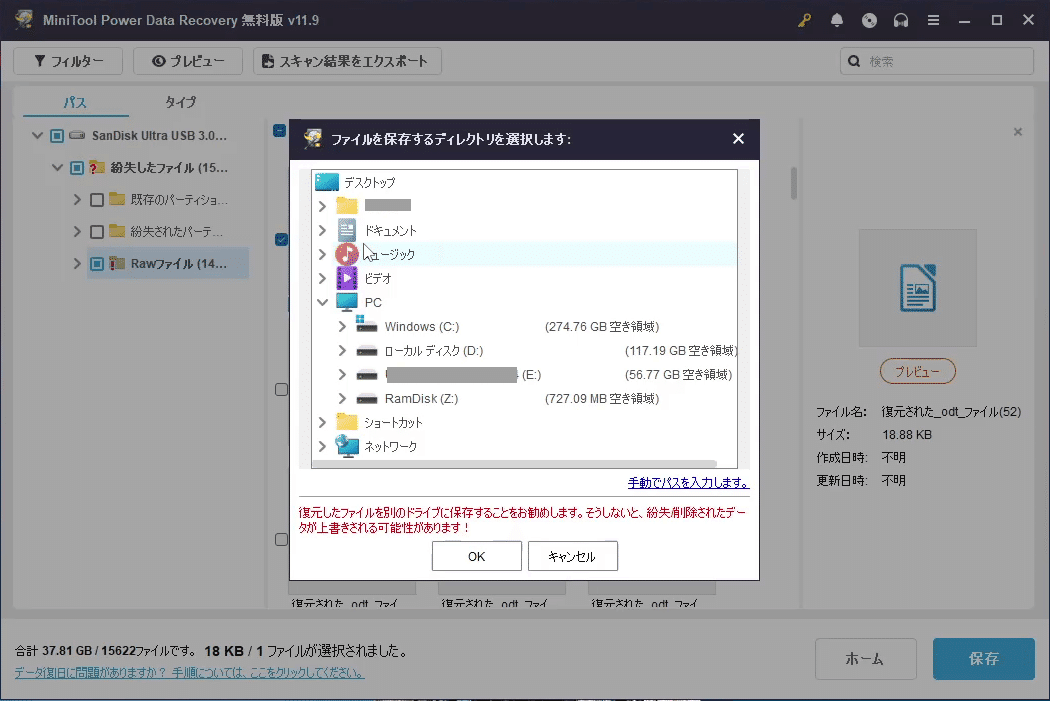Select ローカル ディスク (D:) drive
The image size is (1050, 701).
click(x=433, y=351)
